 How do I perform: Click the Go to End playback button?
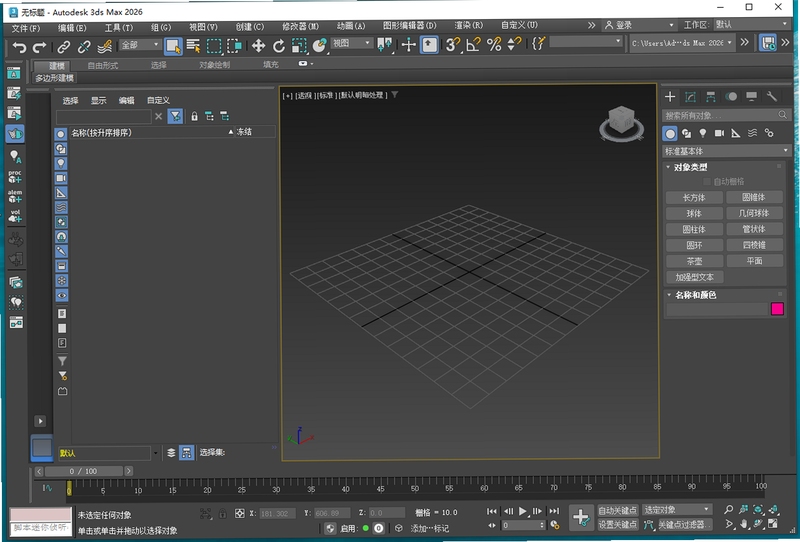click(x=555, y=511)
